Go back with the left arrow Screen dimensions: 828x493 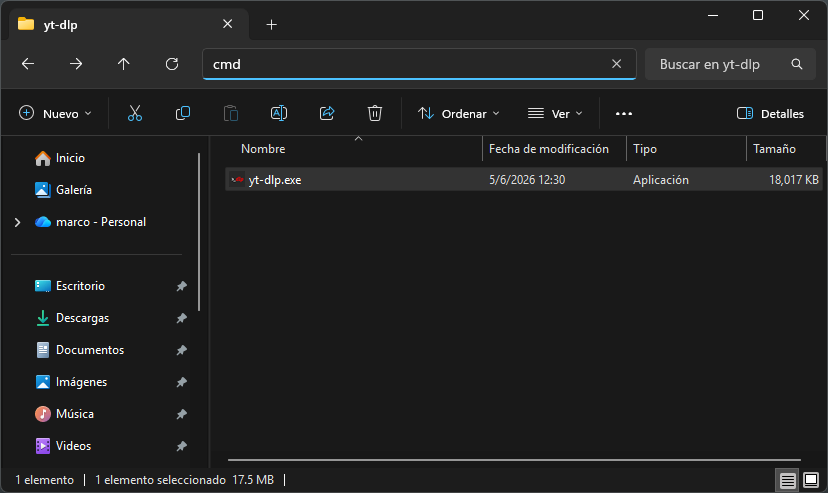click(28, 64)
